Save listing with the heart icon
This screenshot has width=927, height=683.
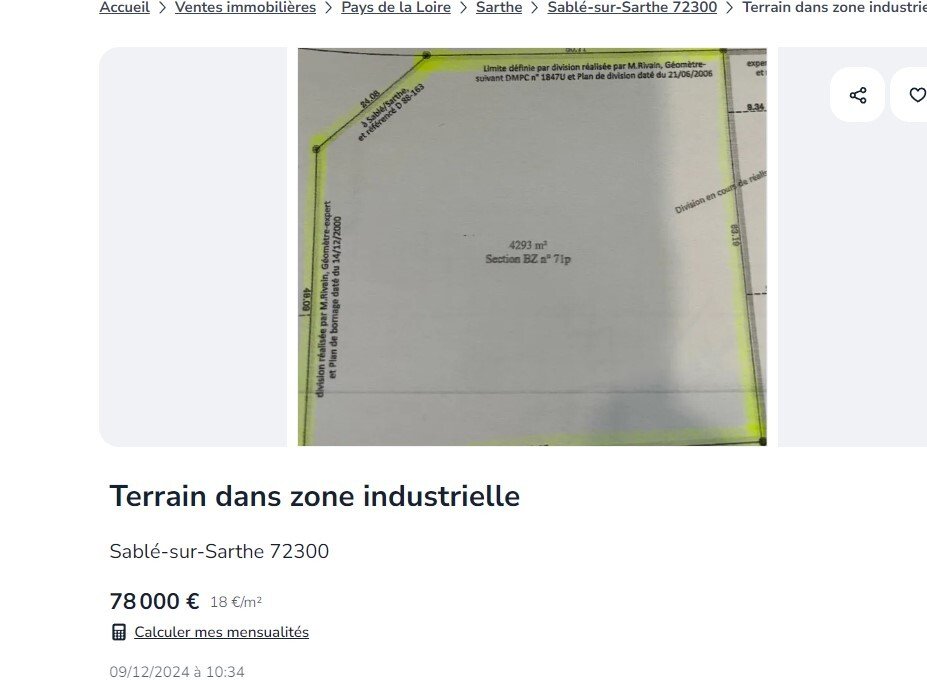pos(915,95)
